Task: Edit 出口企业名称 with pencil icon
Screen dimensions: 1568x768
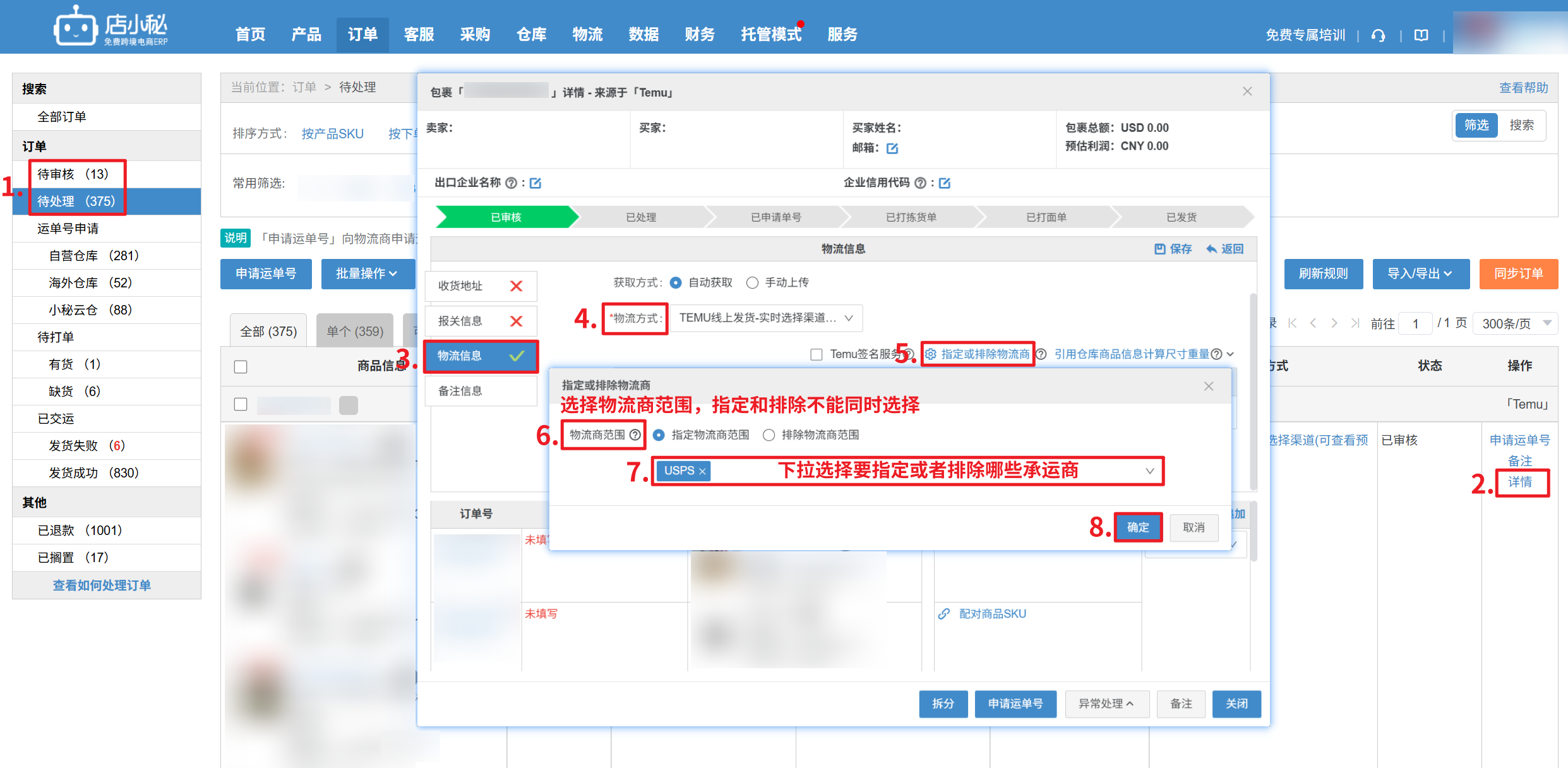Action: click(536, 183)
